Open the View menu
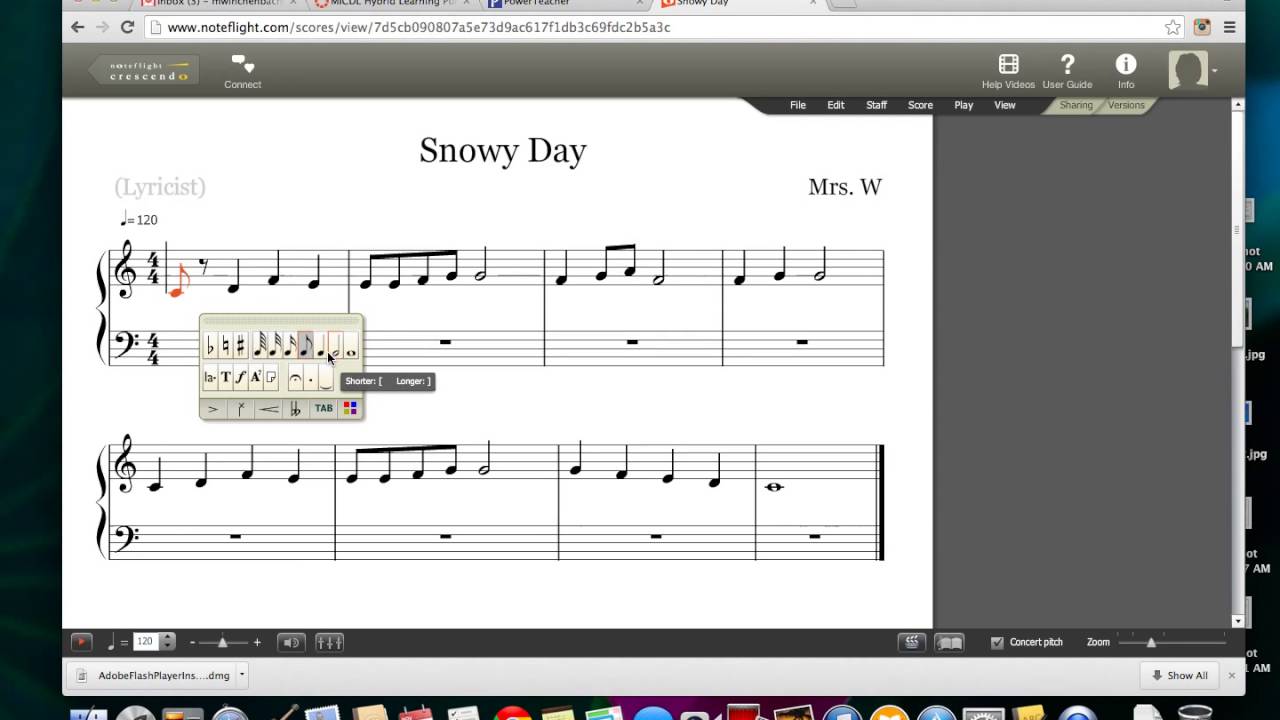Image resolution: width=1280 pixels, height=720 pixels. click(x=1005, y=105)
